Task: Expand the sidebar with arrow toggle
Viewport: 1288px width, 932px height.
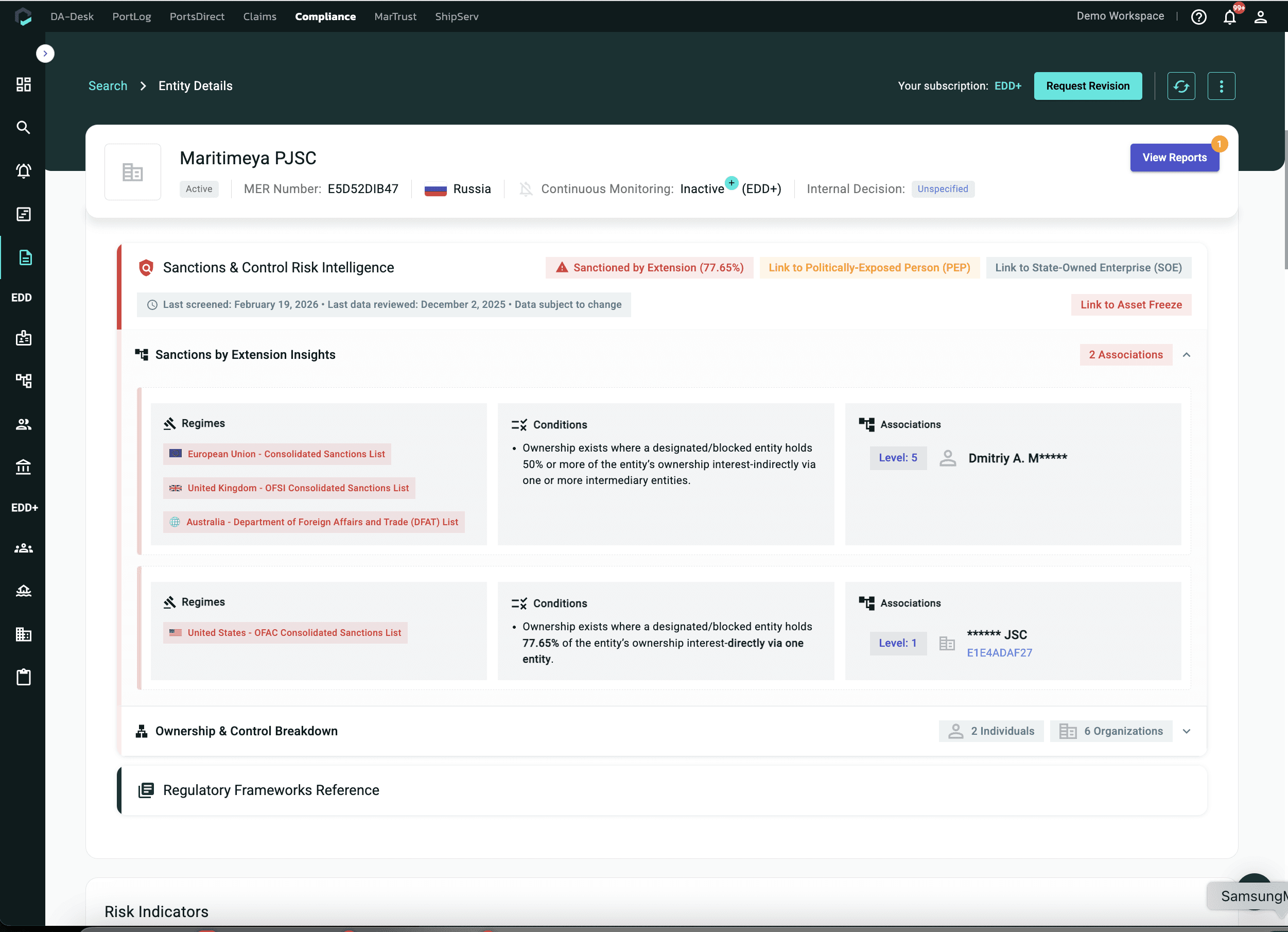Action: [x=45, y=54]
